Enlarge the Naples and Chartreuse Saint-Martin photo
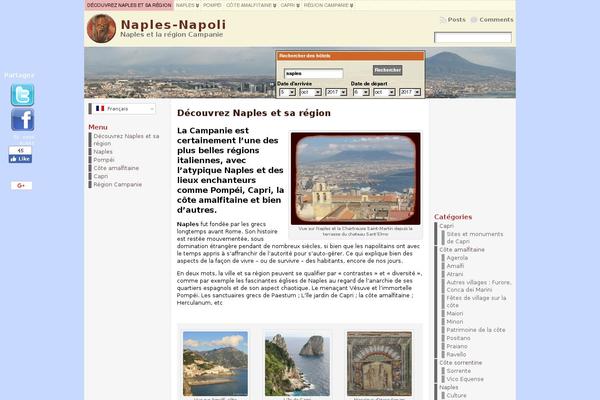This screenshot has width=600, height=400. point(355,179)
